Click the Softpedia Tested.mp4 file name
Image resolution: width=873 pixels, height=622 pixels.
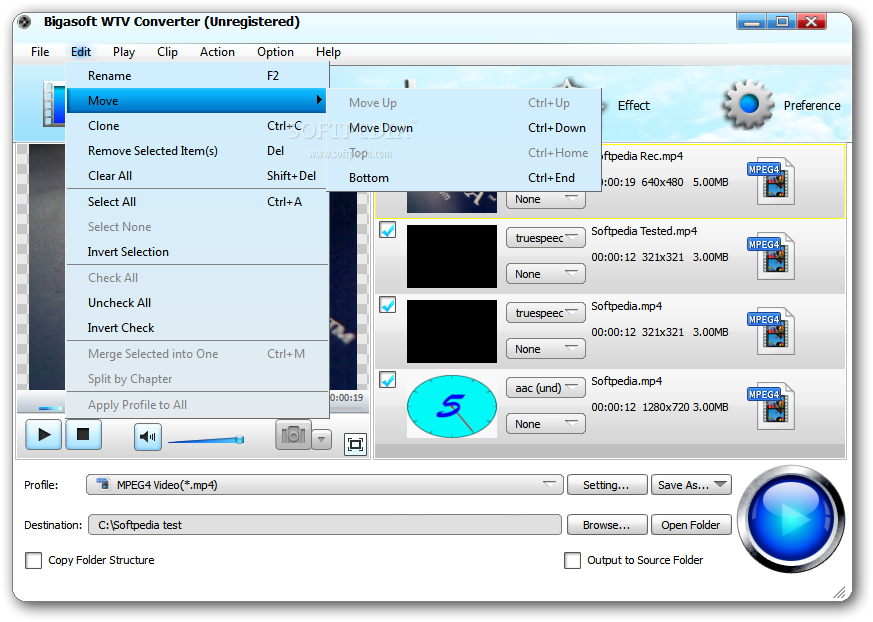click(644, 231)
